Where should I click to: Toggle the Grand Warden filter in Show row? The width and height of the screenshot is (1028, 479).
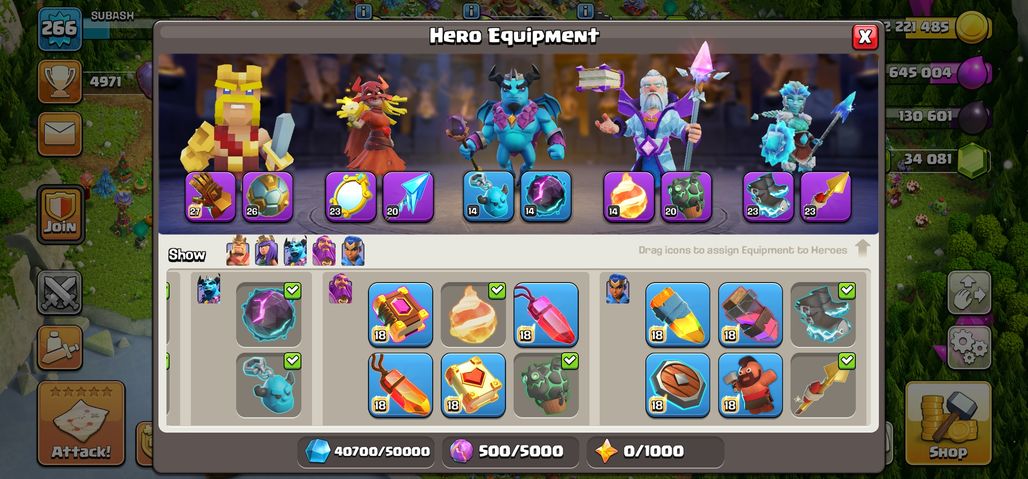coord(324,251)
